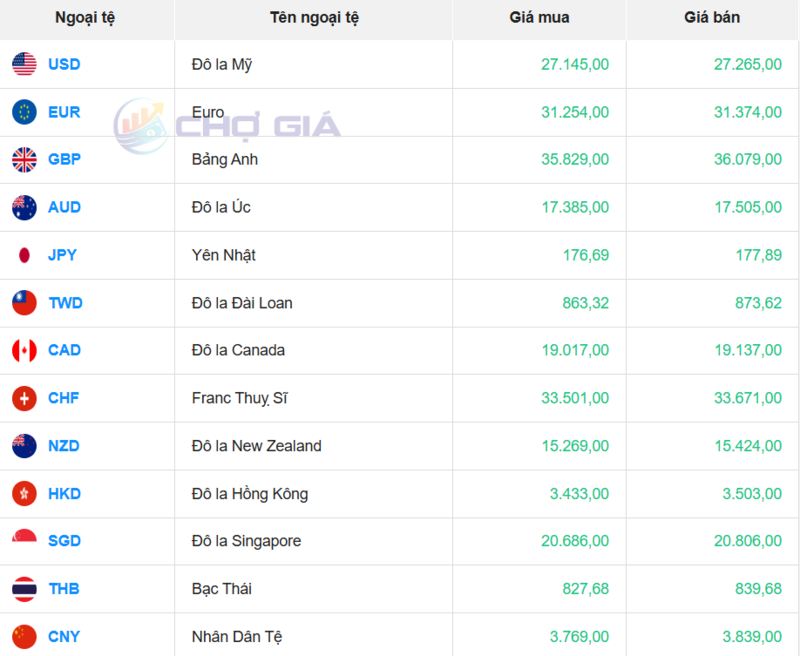The height and width of the screenshot is (656, 800).
Task: Click the New Zealand flag icon
Action: coord(24,446)
